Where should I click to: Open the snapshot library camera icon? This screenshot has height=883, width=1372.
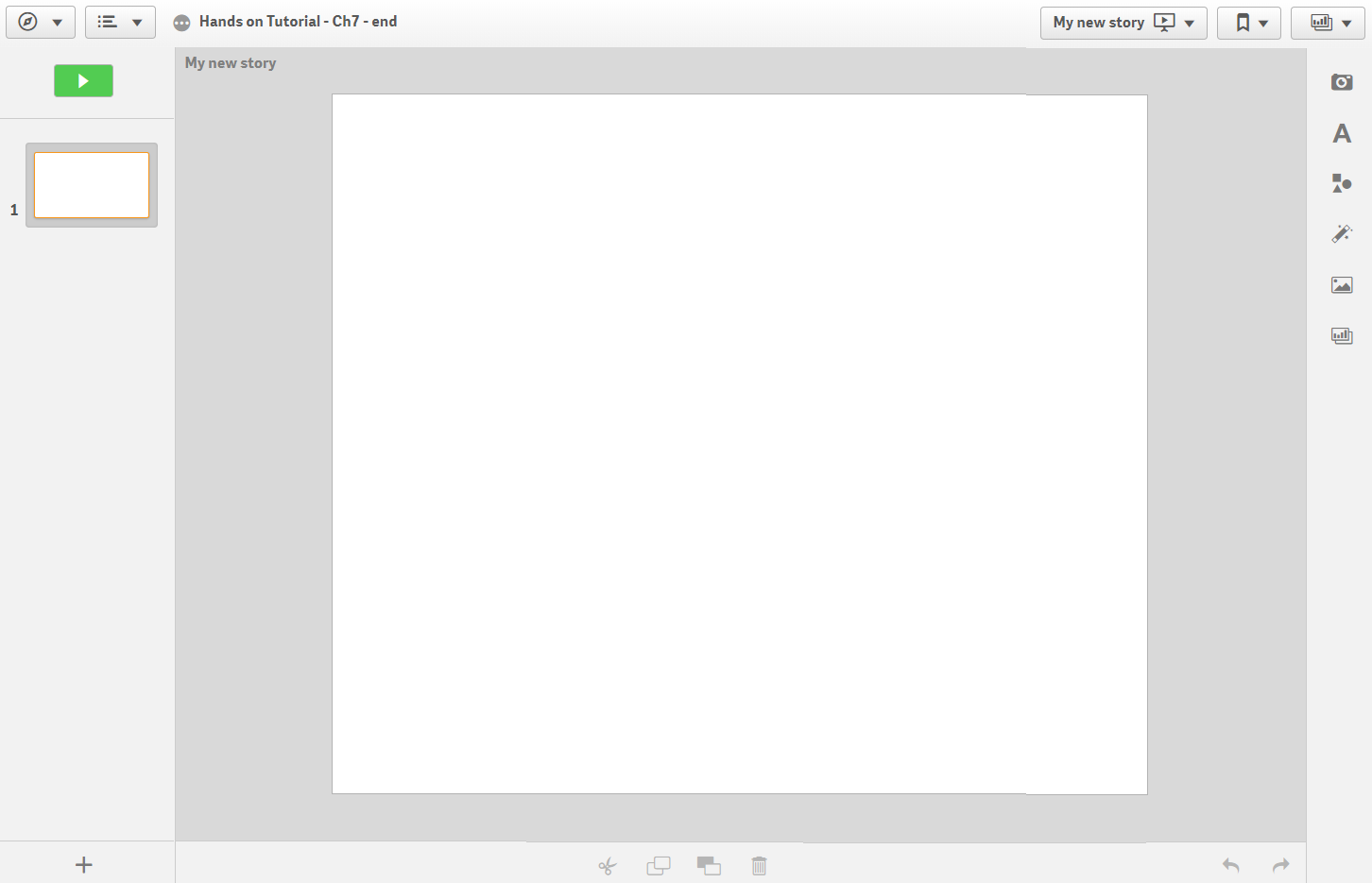point(1342,82)
